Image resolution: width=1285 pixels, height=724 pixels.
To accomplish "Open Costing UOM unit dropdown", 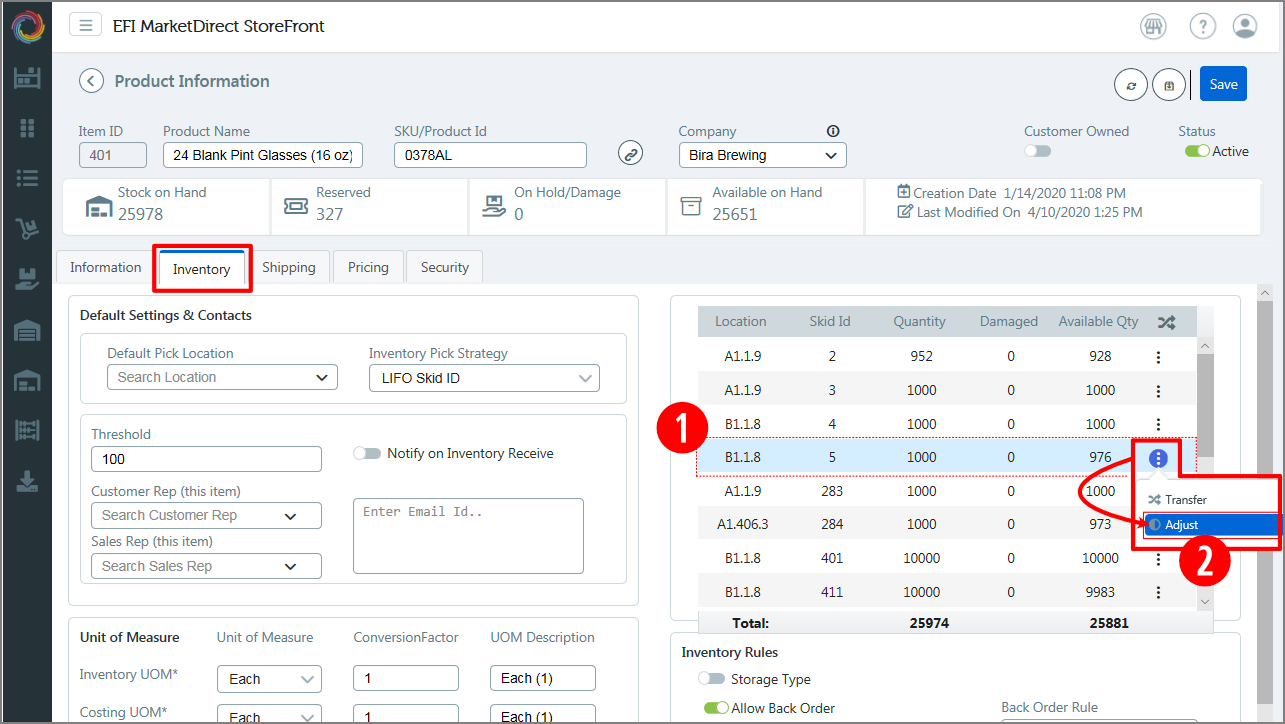I will coord(269,714).
